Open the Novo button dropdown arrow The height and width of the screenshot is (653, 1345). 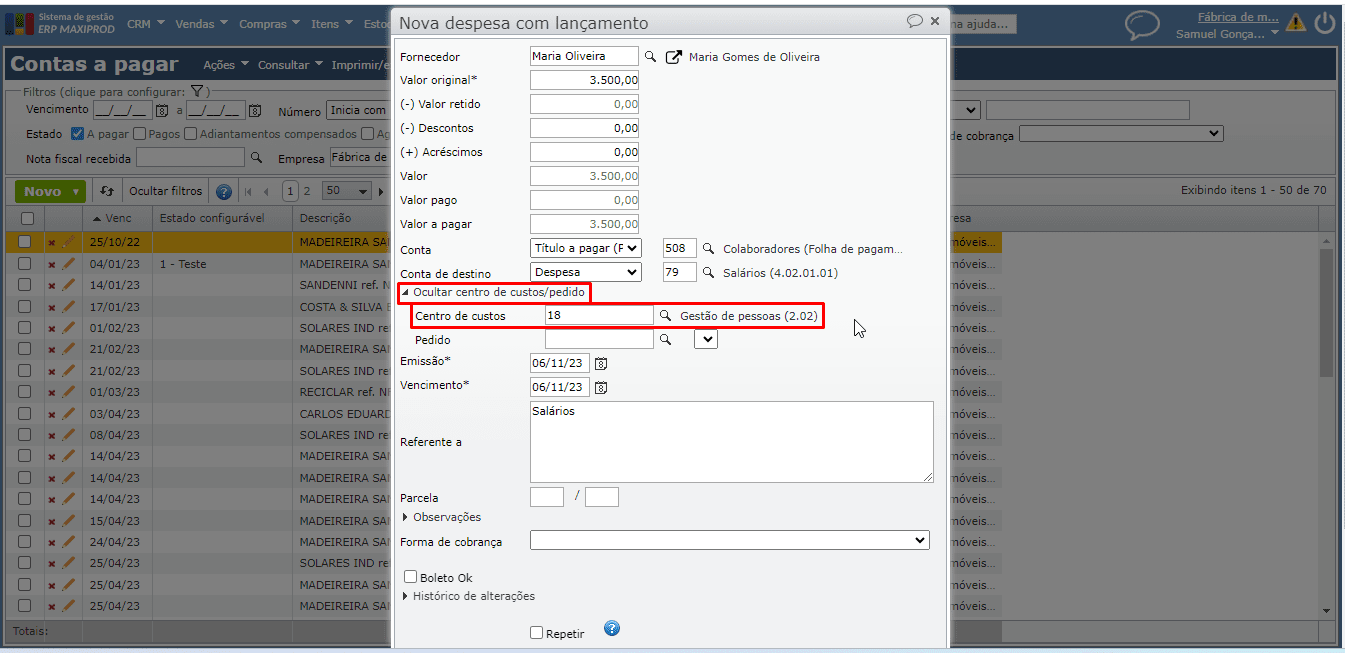coord(77,192)
